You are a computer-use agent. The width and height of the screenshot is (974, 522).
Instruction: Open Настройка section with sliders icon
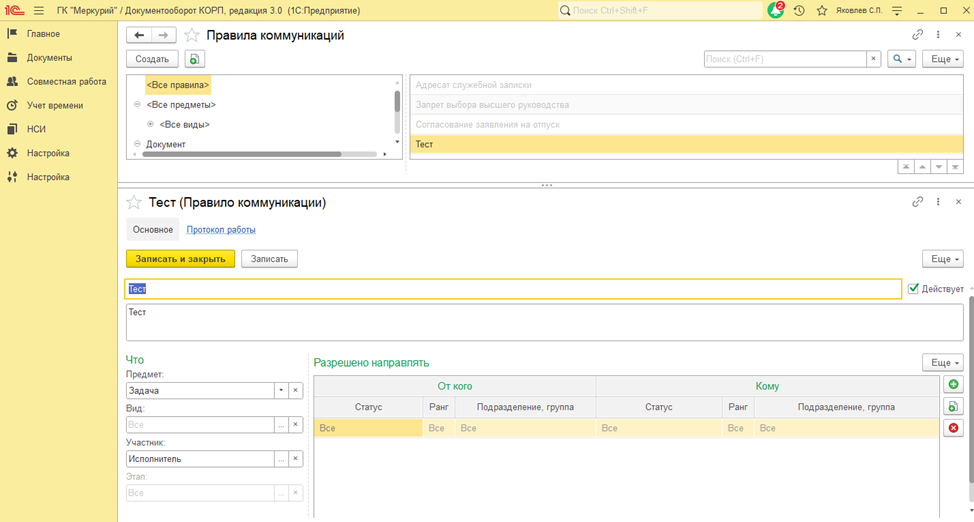coord(48,177)
